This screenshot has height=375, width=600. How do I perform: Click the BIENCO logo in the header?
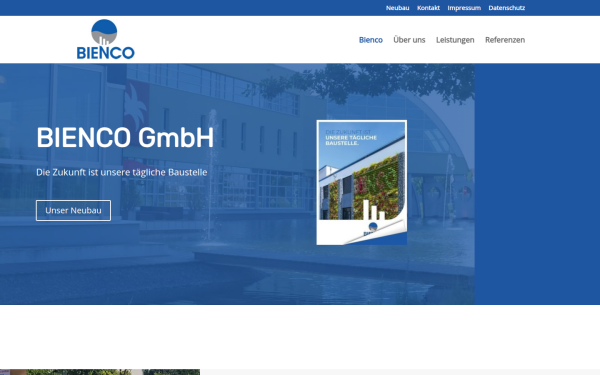point(106,39)
